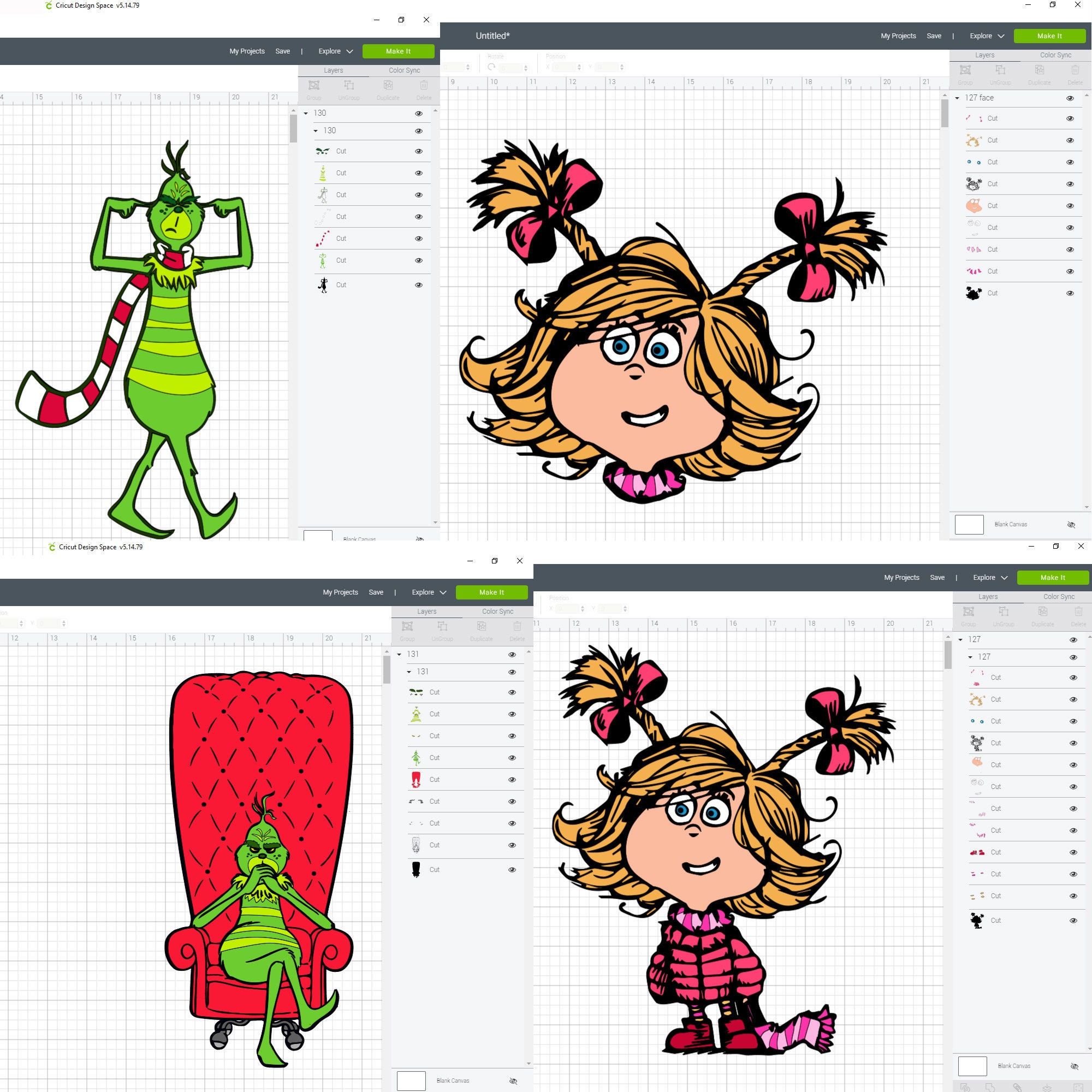Click the rotate icon in the Untitled* edit bar
Screen dimensions: 1092x1092
coord(491,67)
